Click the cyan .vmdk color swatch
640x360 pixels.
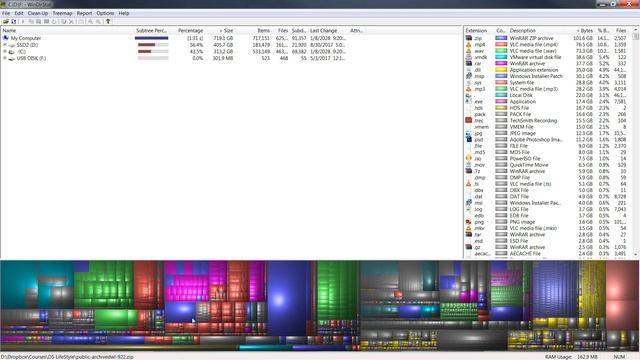tap(501, 57)
